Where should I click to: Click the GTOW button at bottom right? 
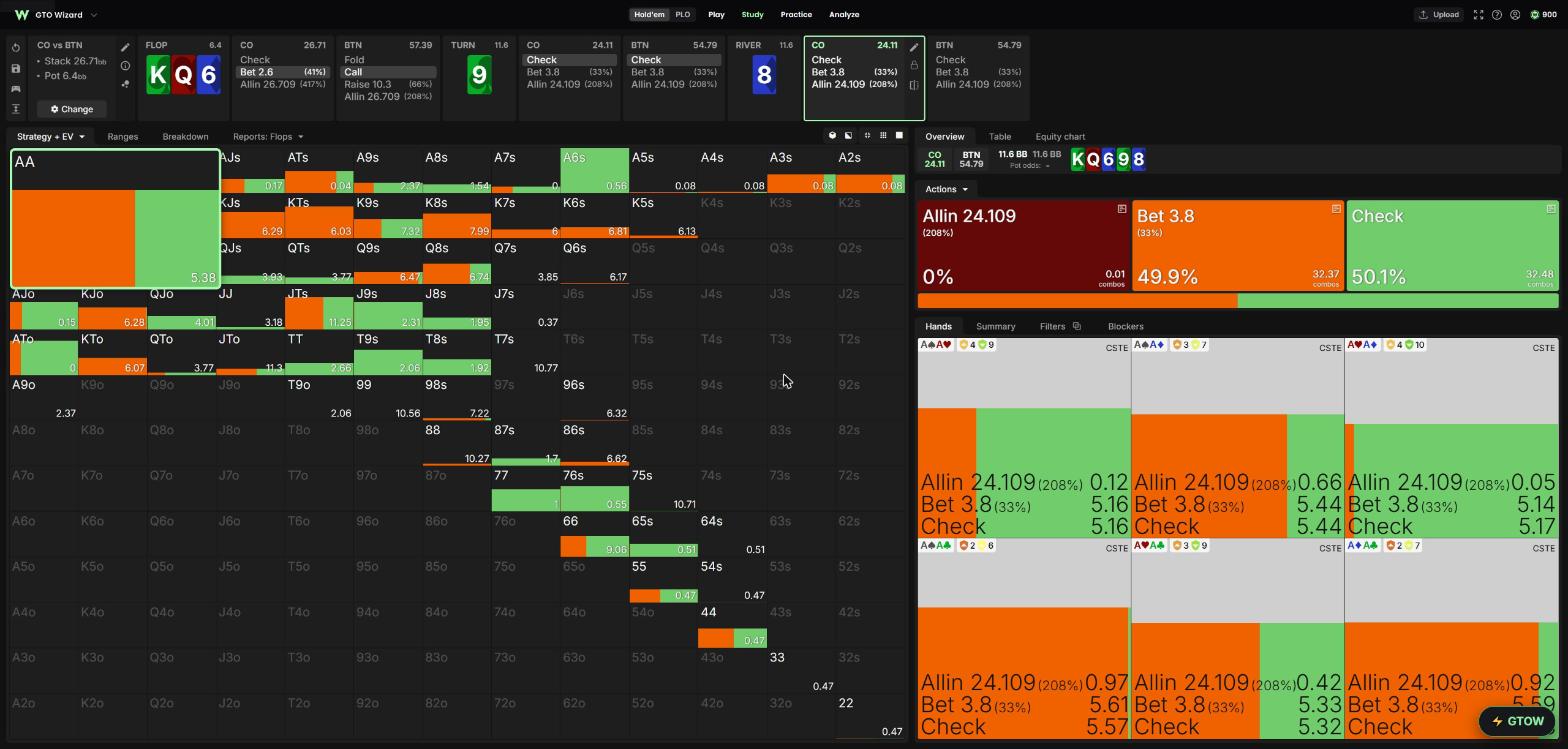pyautogui.click(x=1518, y=721)
